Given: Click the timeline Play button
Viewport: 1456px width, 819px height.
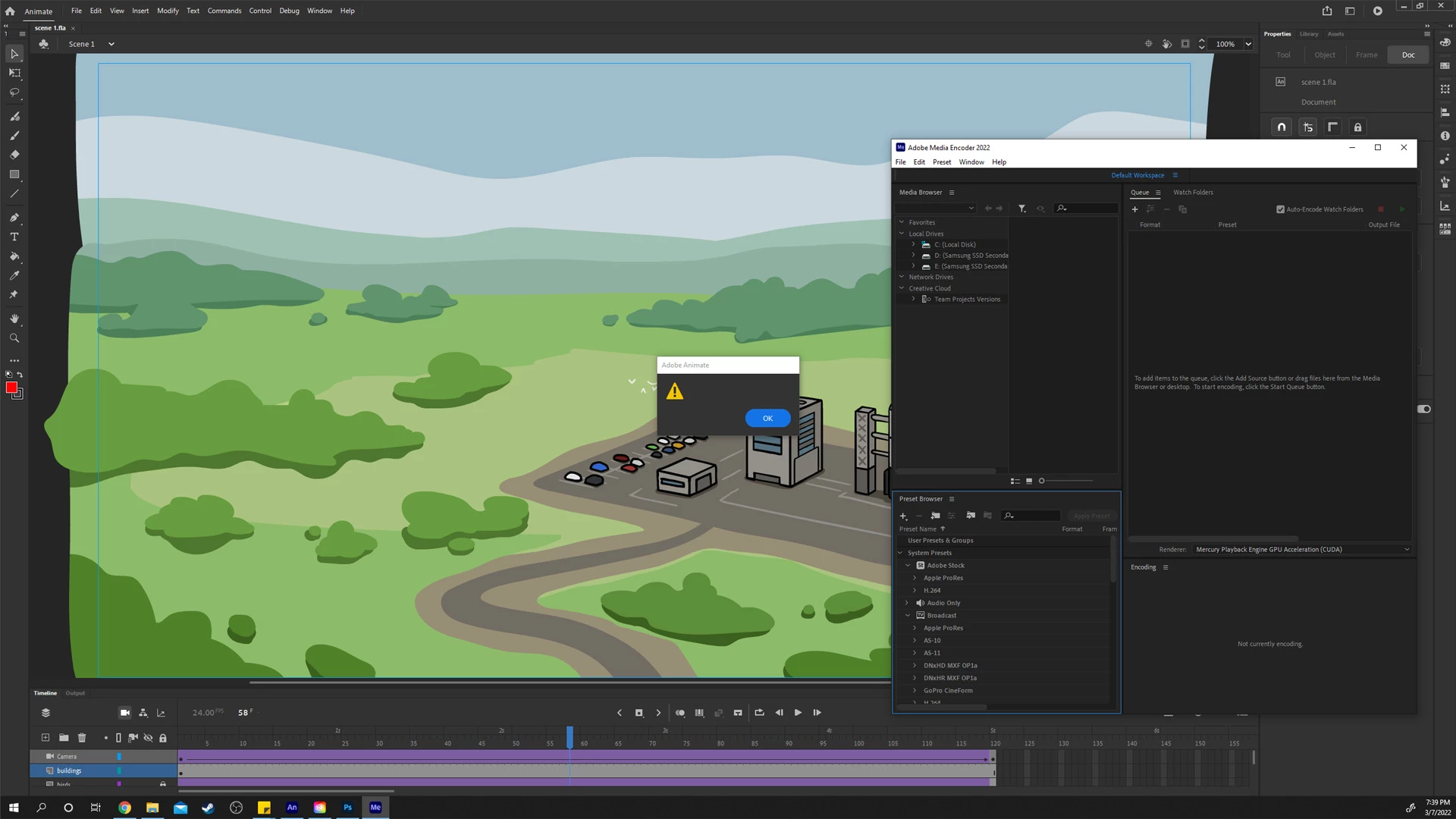Looking at the screenshot, I should click(x=798, y=713).
